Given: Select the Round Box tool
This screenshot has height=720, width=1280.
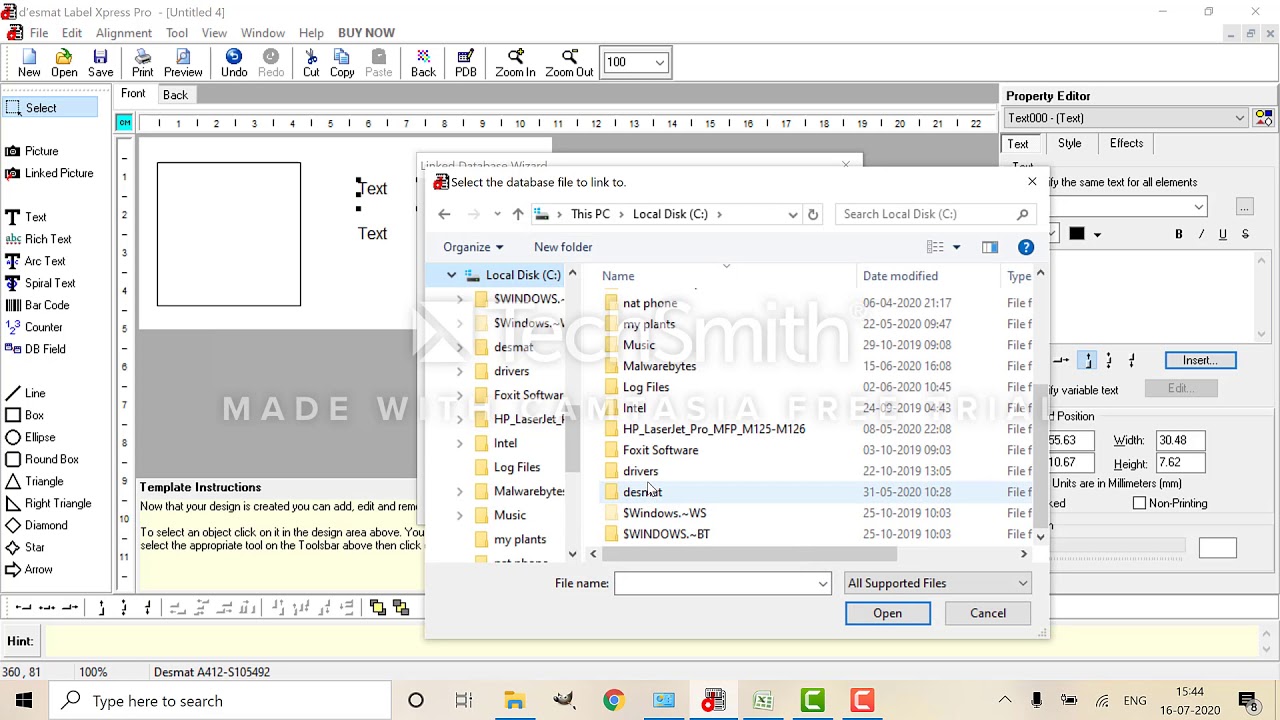Looking at the screenshot, I should pyautogui.click(x=42, y=459).
